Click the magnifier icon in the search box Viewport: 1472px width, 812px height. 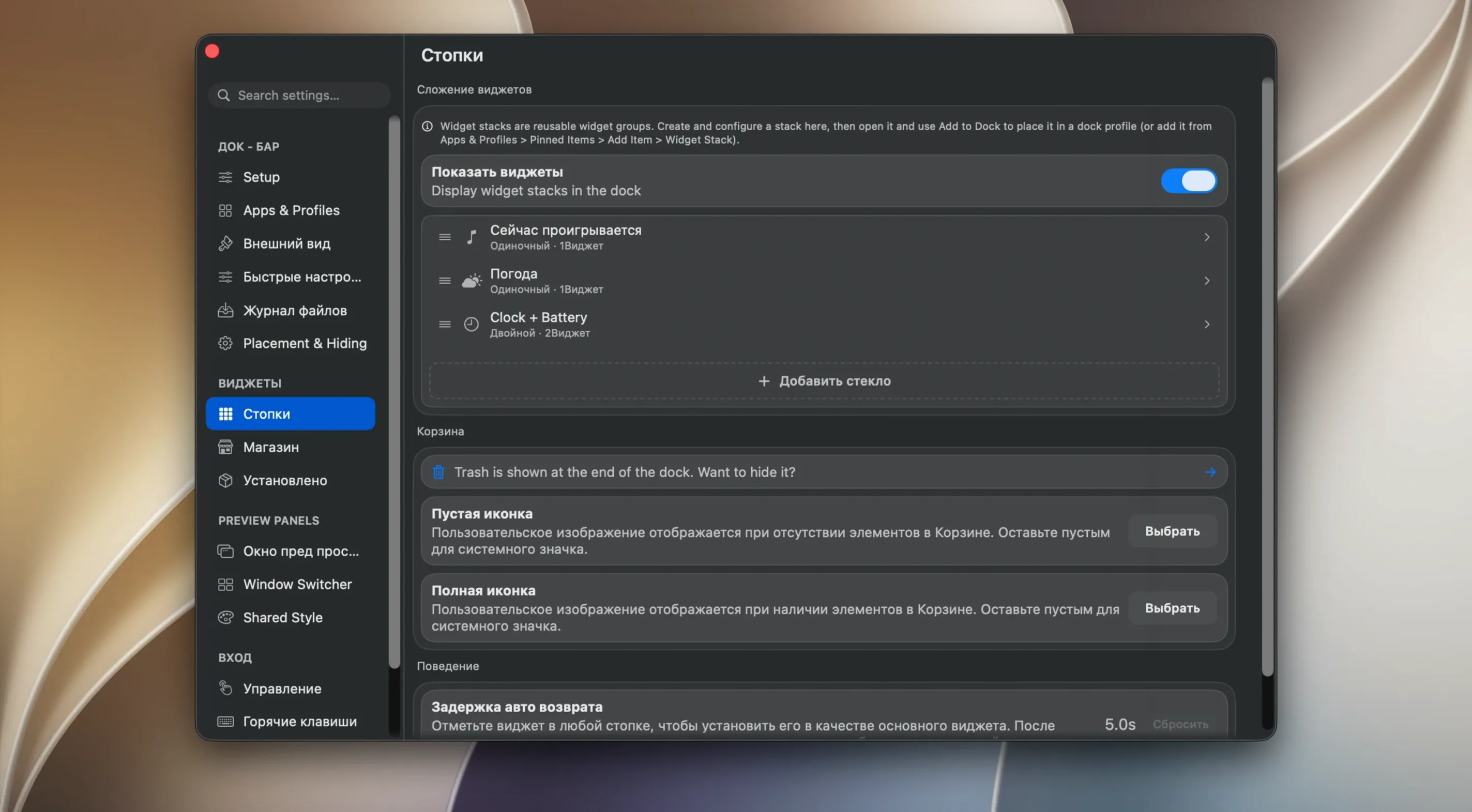point(223,96)
